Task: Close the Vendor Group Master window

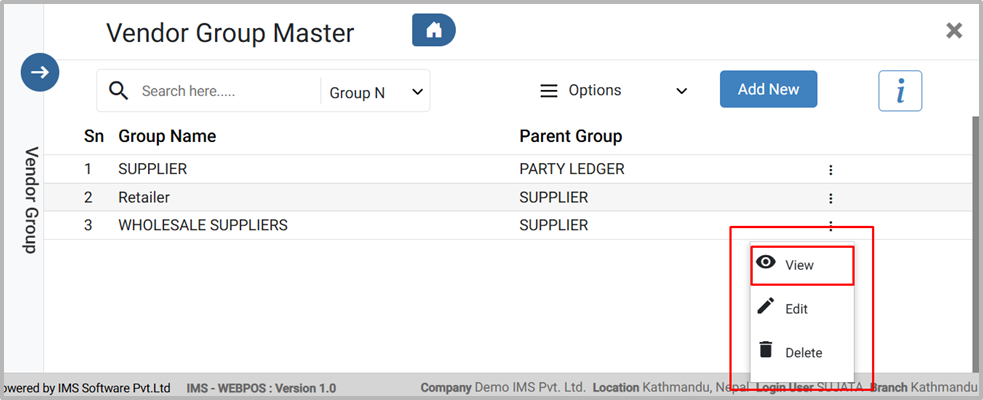Action: pos(954,31)
